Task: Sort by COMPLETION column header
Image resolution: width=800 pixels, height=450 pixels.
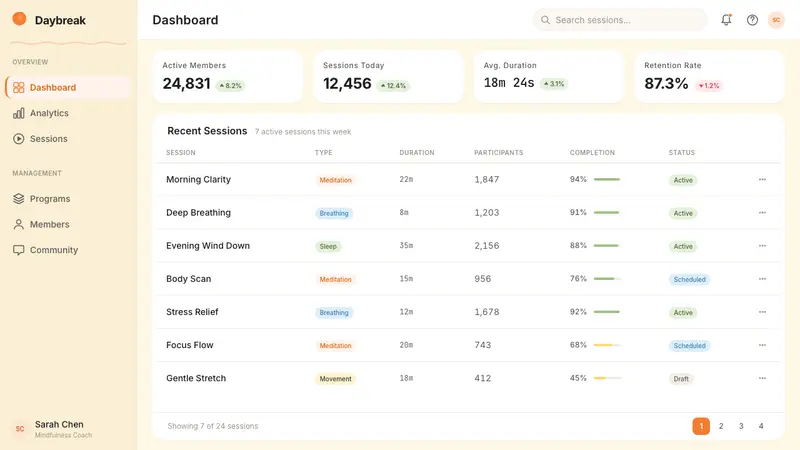Action: tap(592, 153)
